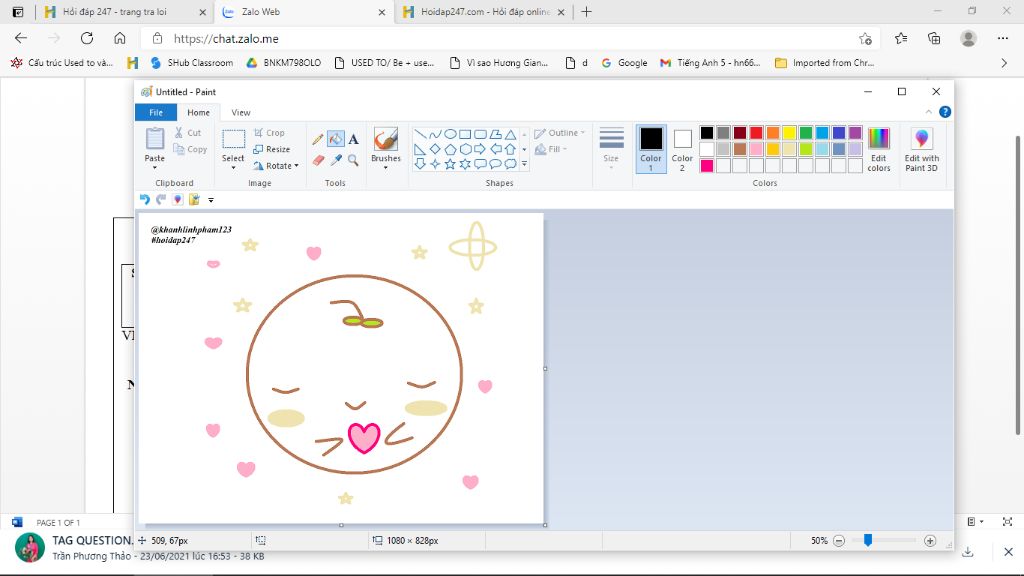Open the Google bookmark
Image resolution: width=1024 pixels, height=576 pixels.
[x=624, y=63]
